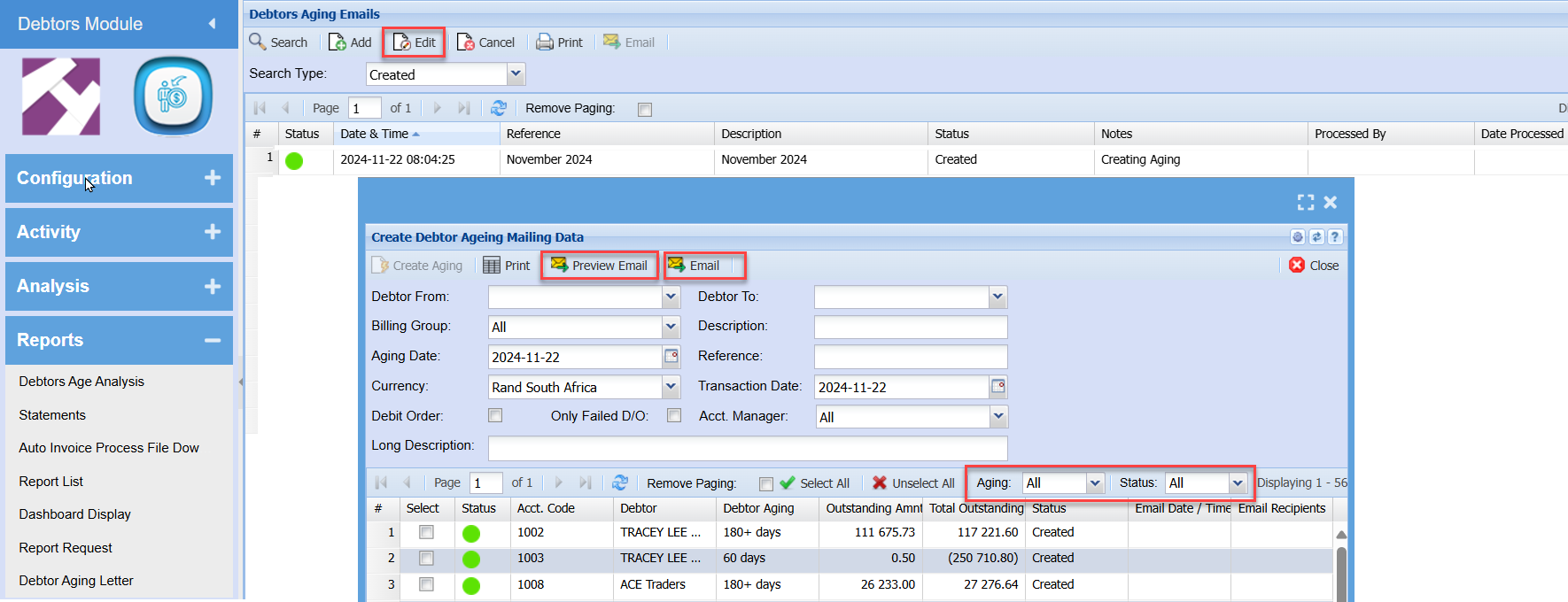Open the Aging Date calendar picker

671,357
